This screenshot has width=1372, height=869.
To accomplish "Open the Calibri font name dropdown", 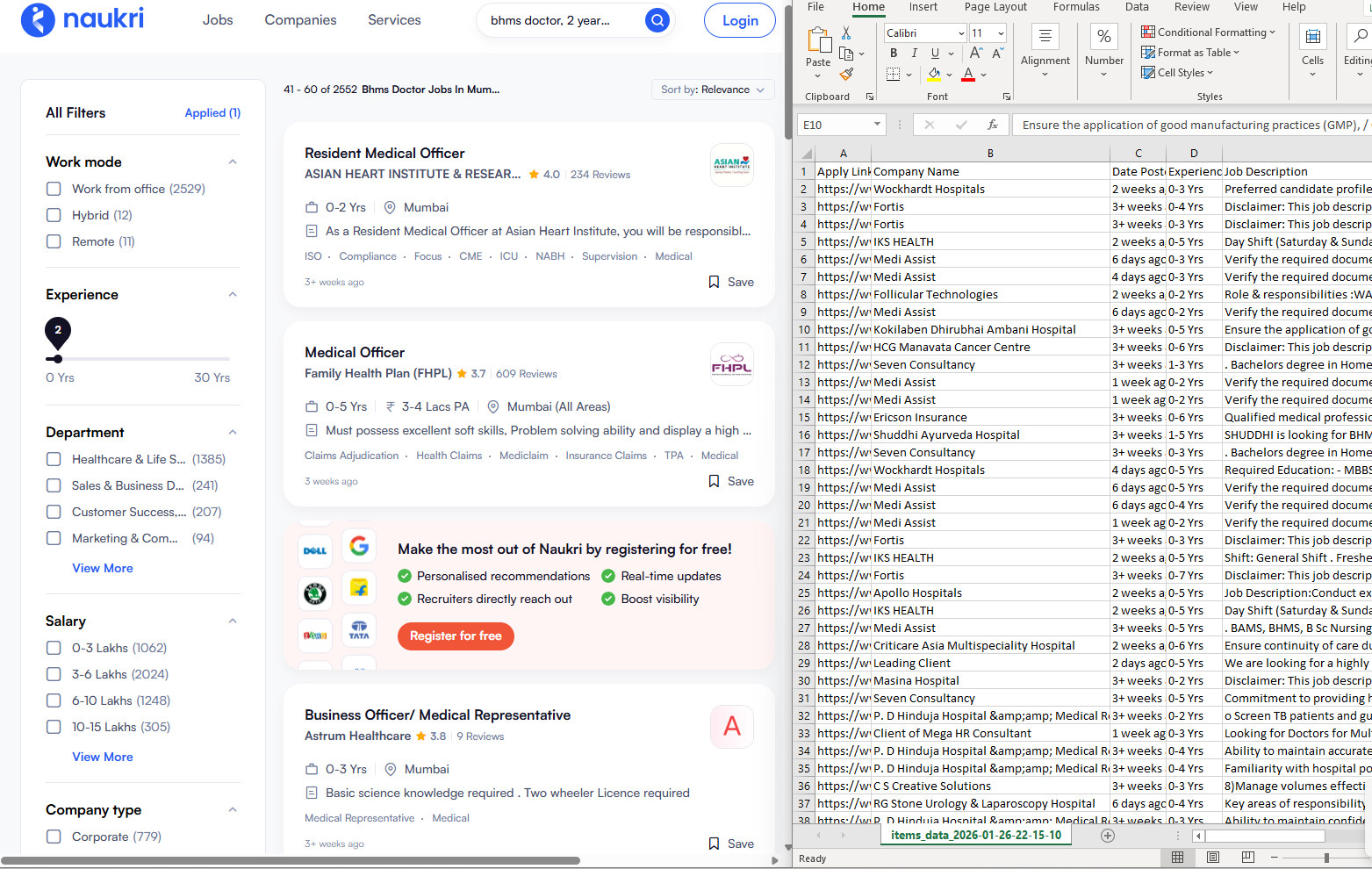I will pos(960,33).
